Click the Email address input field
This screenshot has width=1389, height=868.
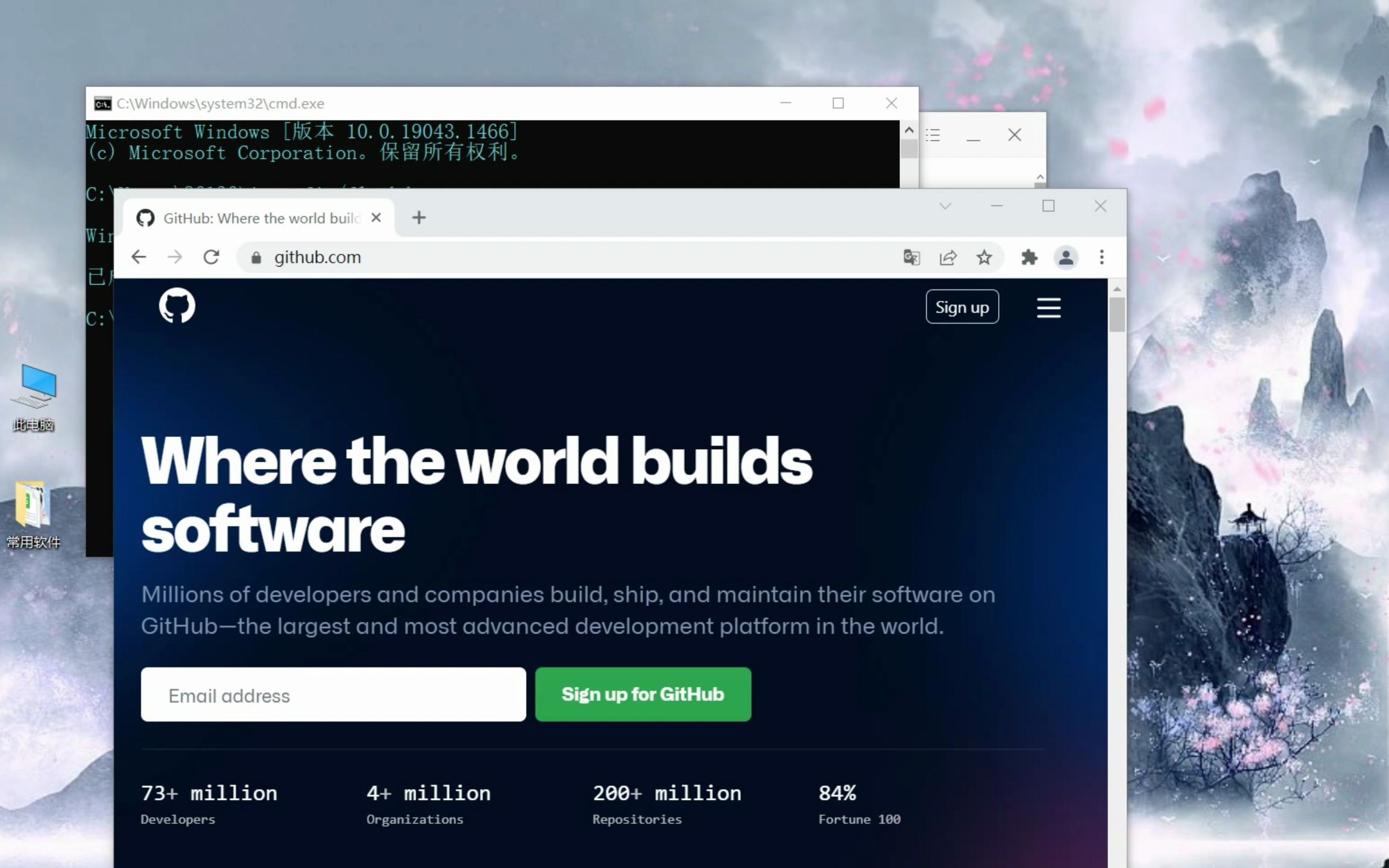tap(333, 694)
